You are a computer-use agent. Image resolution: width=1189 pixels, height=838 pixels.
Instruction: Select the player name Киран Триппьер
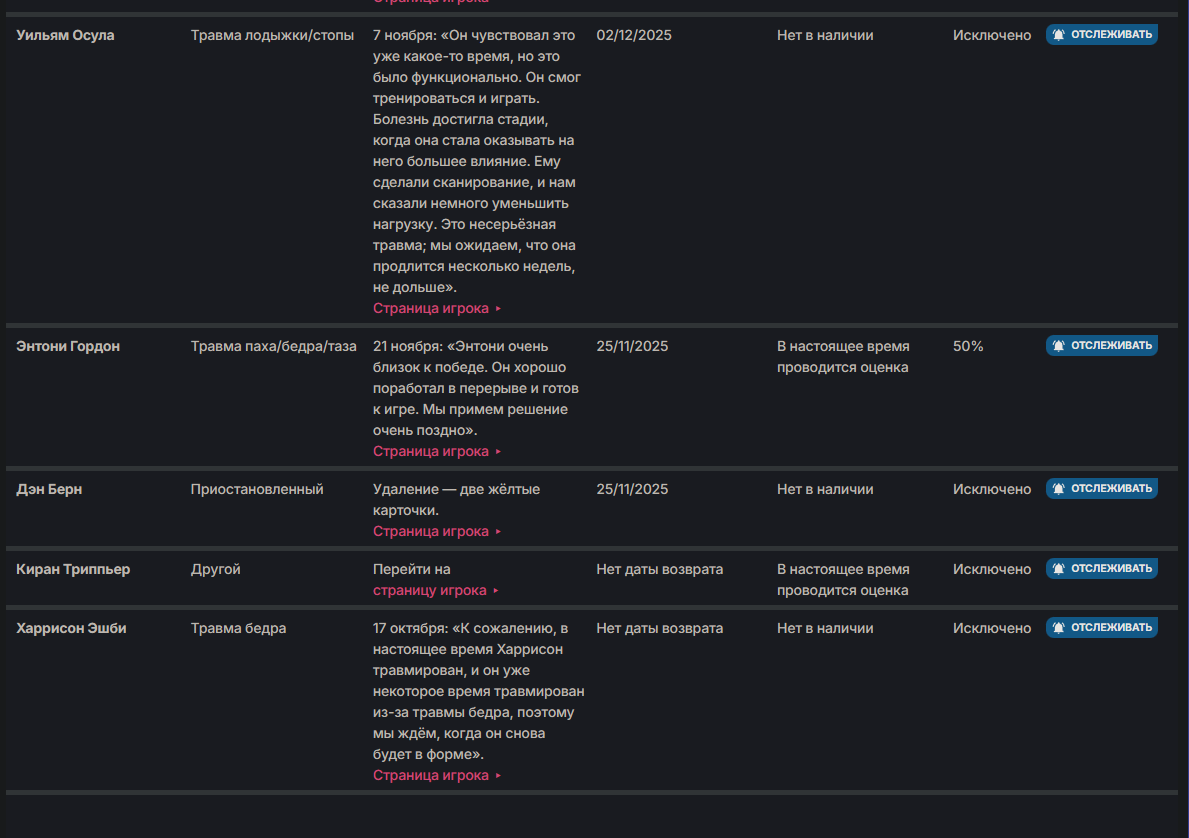point(73,569)
